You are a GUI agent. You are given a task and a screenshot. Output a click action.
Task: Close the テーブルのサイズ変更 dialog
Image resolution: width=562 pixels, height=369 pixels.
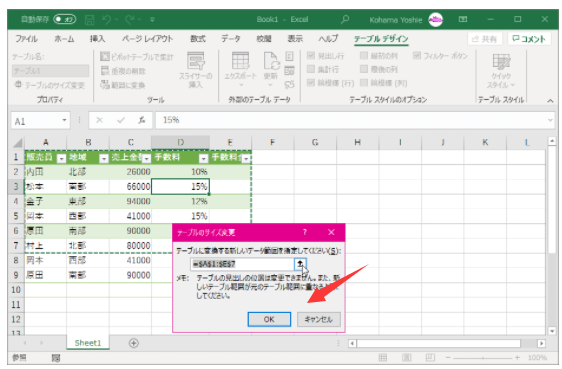pos(331,232)
